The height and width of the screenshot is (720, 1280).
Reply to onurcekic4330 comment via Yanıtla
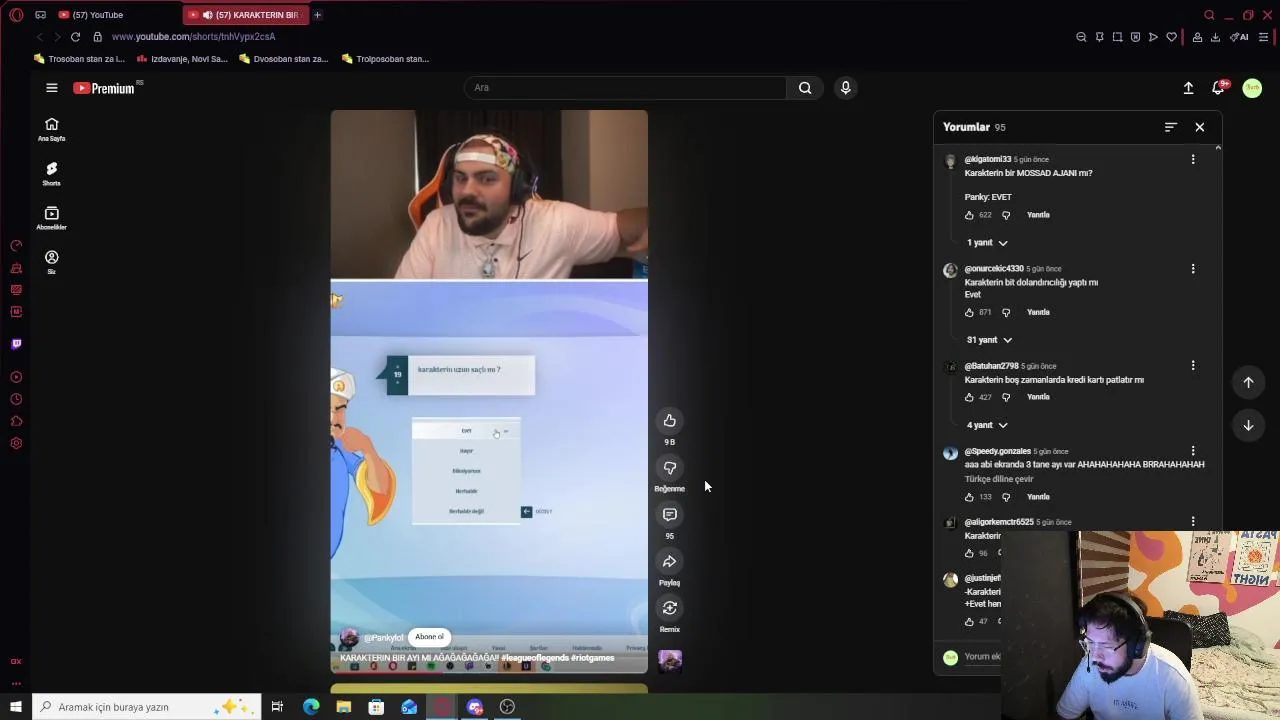pos(1038,312)
